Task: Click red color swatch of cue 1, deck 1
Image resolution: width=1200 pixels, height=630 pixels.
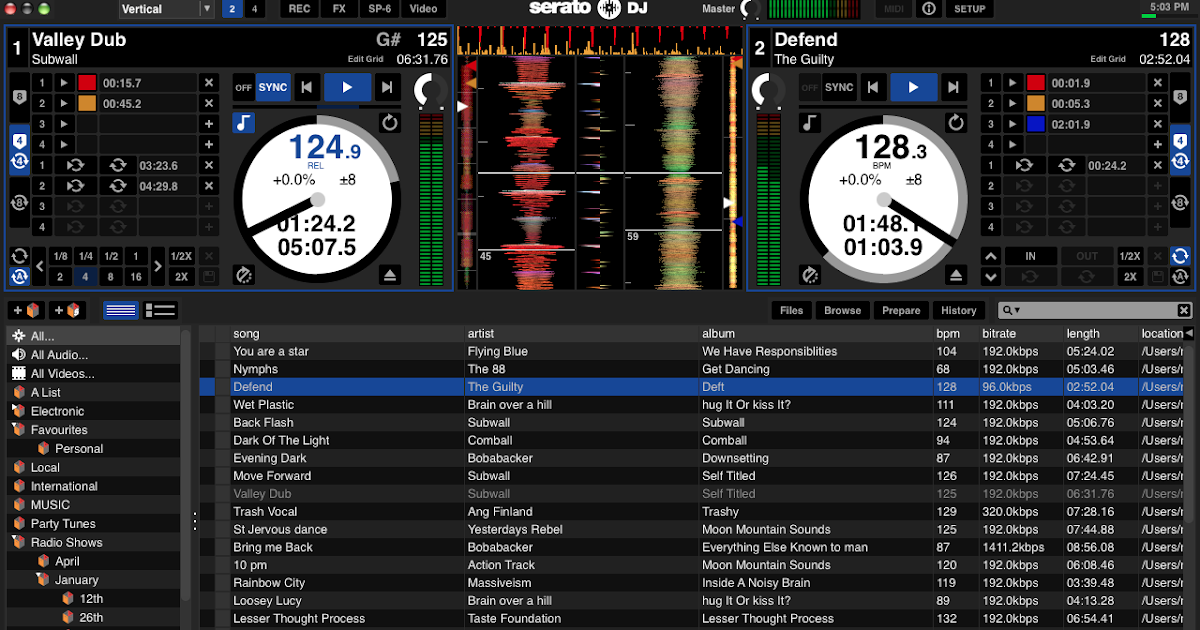Action: 87,83
